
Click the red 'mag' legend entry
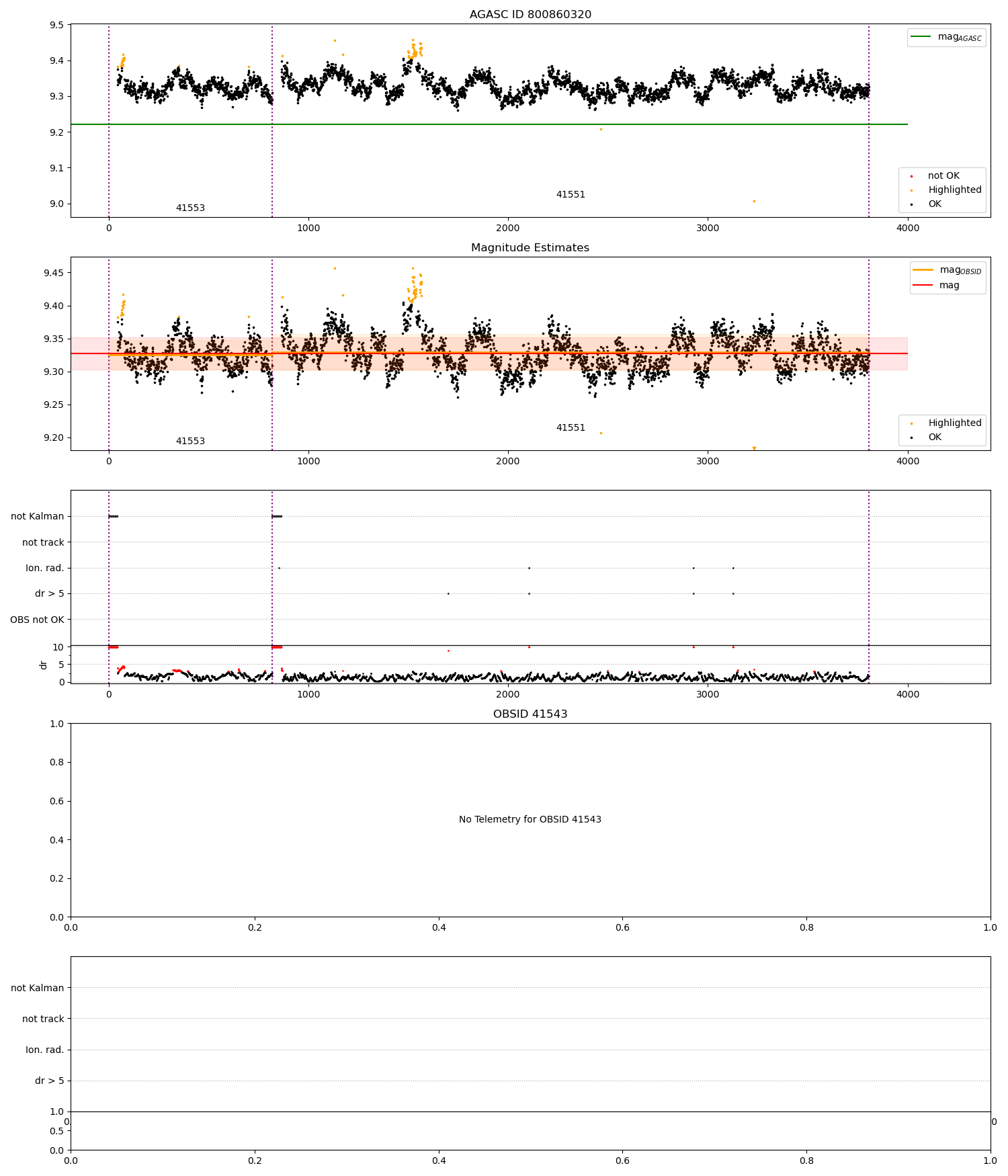937,286
